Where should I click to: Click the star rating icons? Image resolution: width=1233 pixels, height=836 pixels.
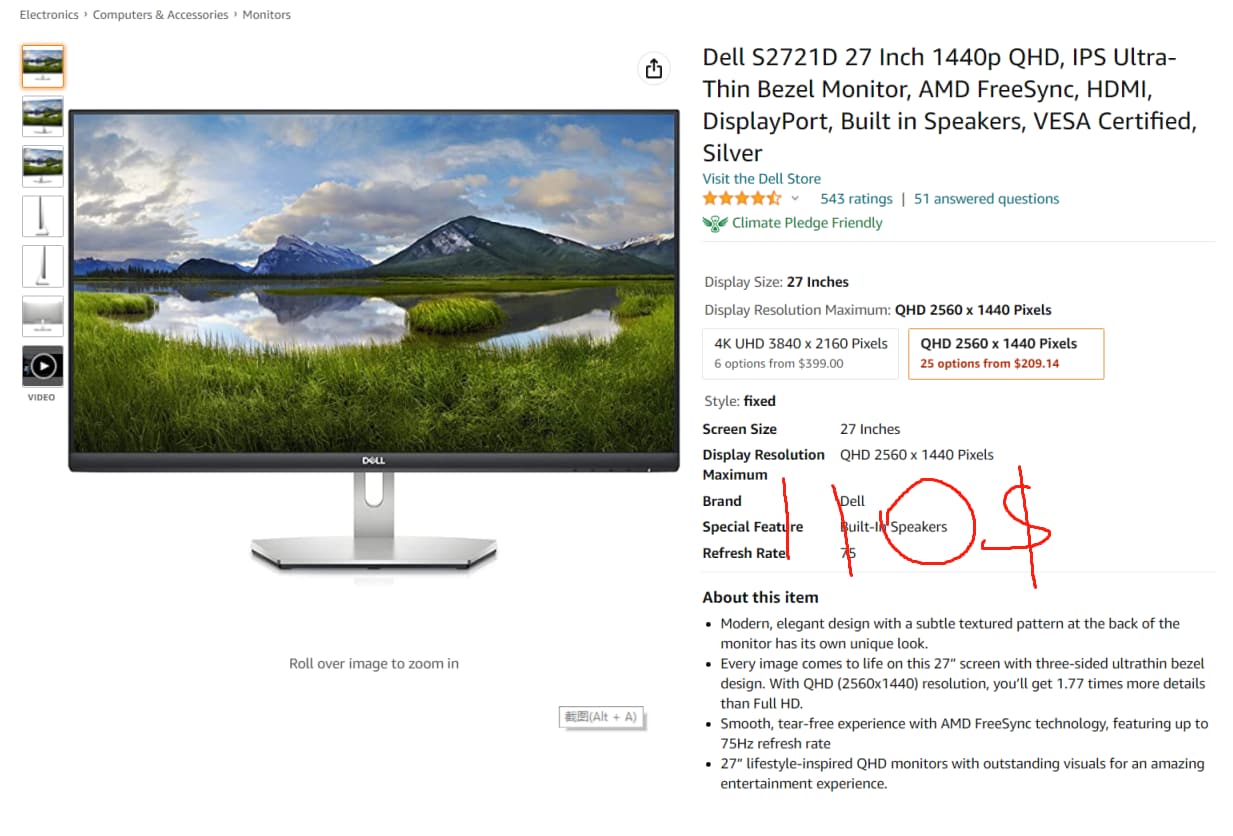pos(742,198)
